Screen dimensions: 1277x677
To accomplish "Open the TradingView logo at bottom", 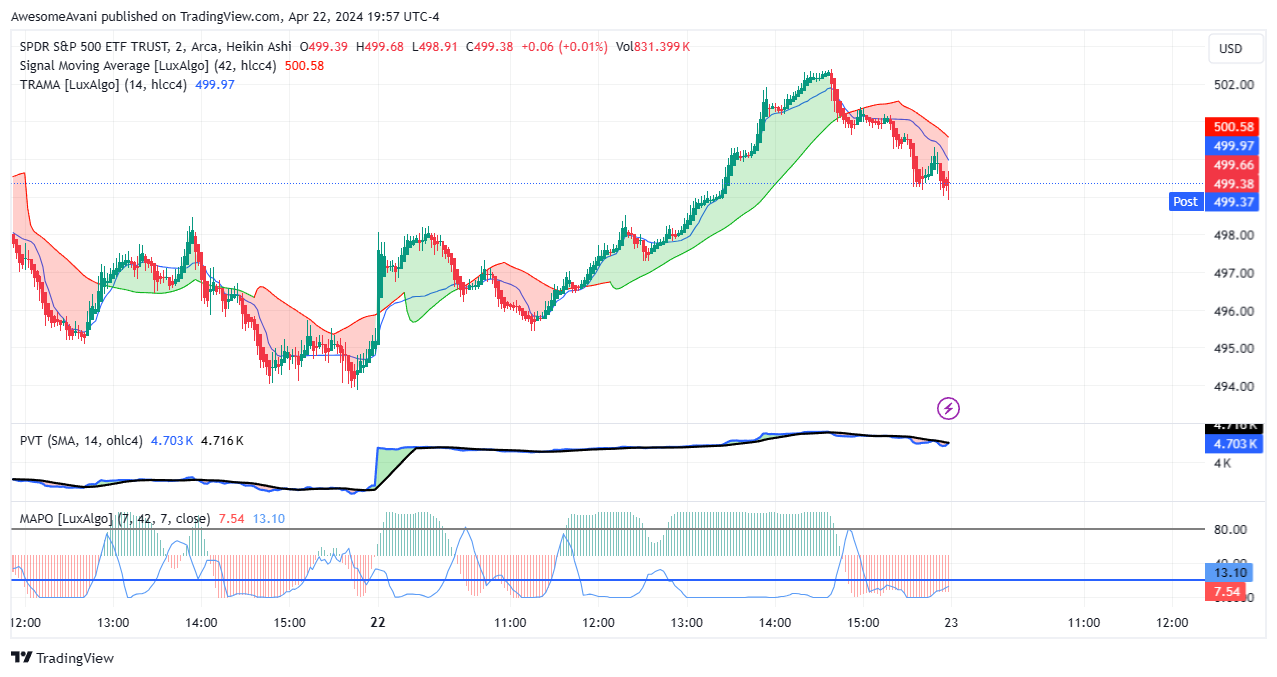I will [x=62, y=658].
